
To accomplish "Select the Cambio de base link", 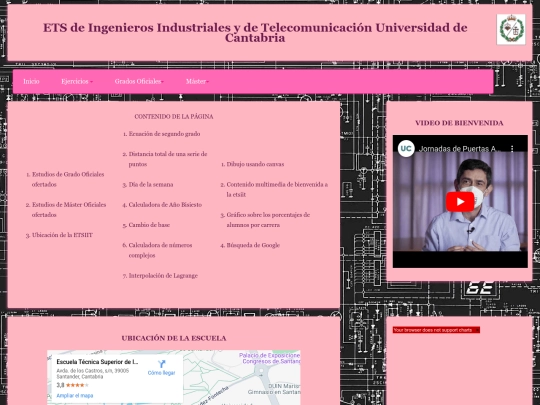I will 149,225.
